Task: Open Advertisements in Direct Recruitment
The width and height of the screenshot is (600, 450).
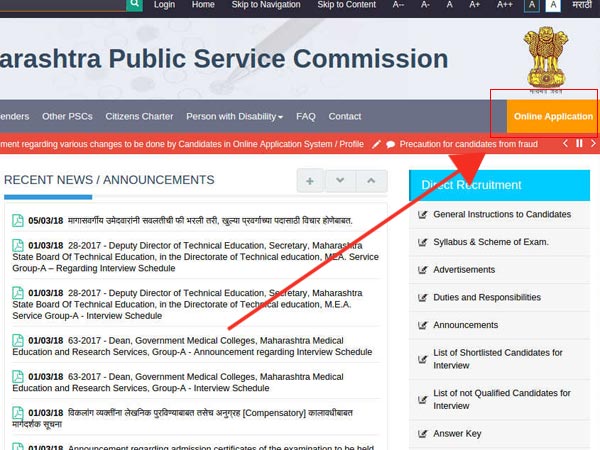Action: coord(464,270)
